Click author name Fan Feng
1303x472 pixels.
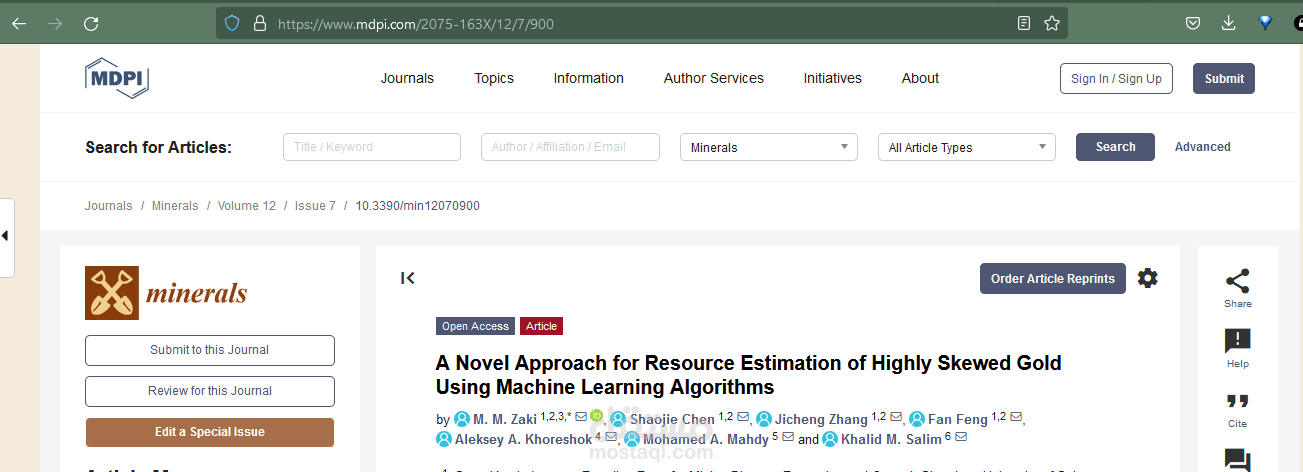point(958,419)
